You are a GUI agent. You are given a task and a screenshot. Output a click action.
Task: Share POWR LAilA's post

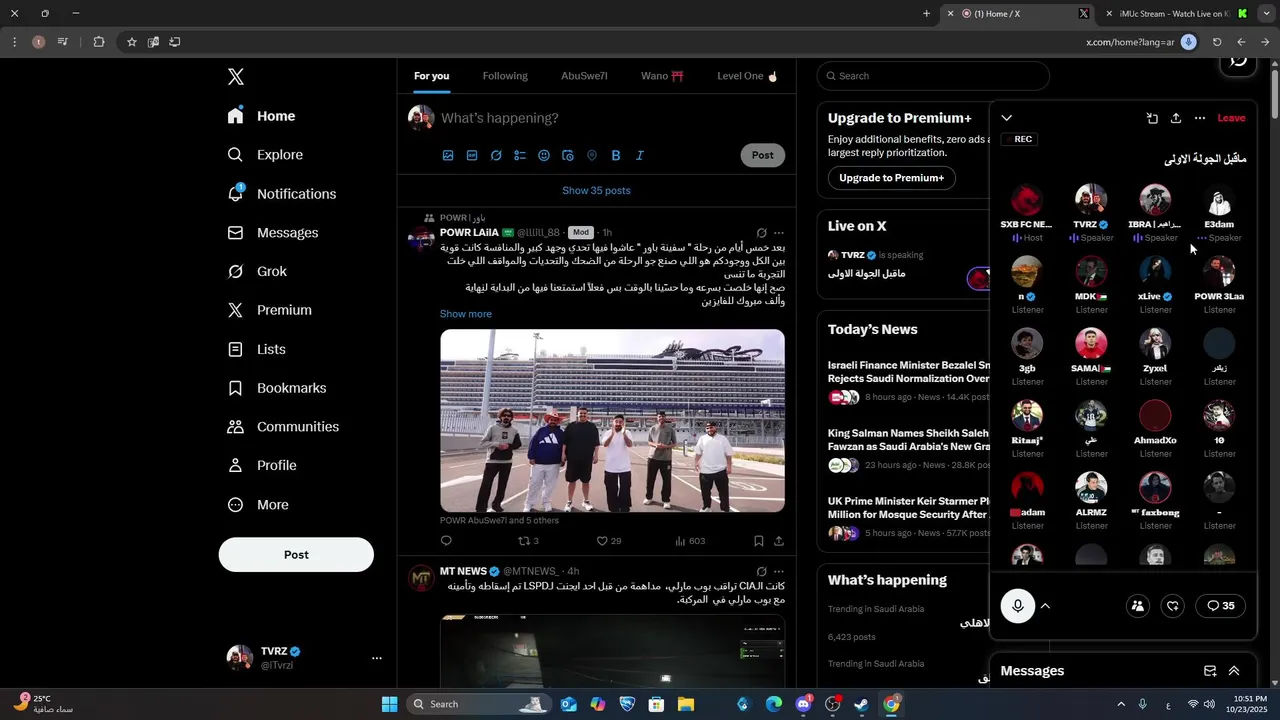779,541
